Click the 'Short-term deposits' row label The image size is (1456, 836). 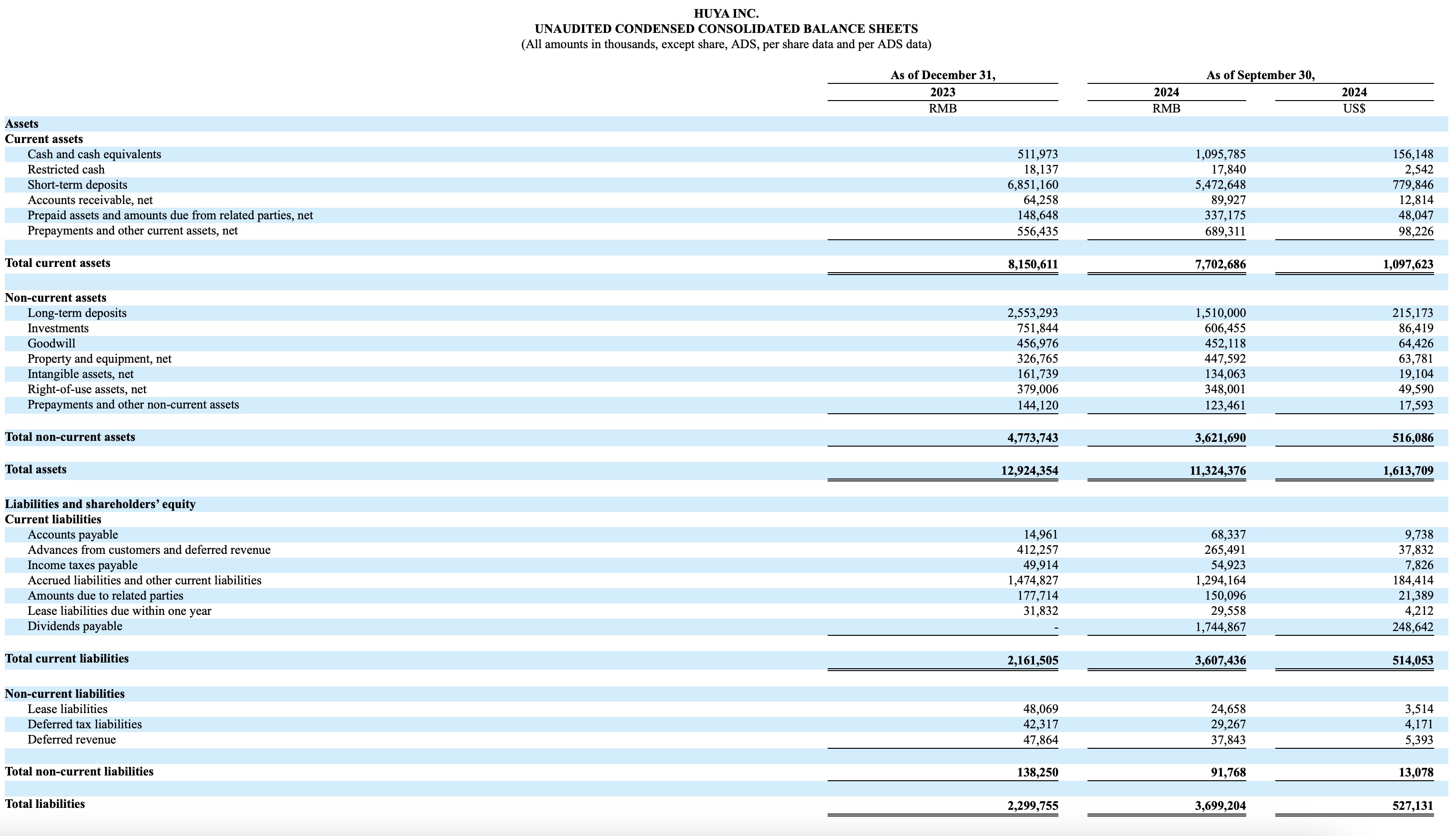78,185
